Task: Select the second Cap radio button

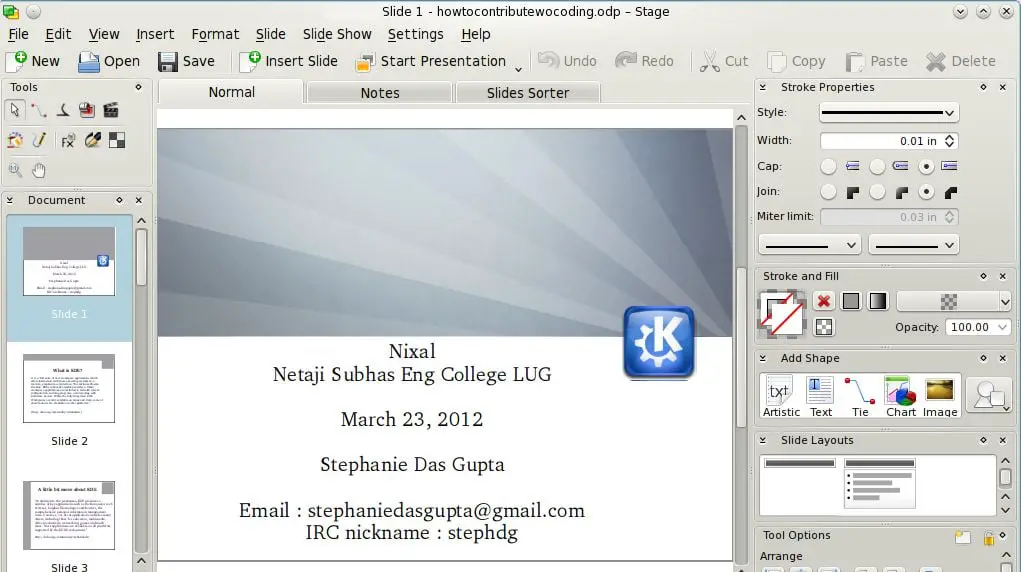Action: tap(877, 166)
